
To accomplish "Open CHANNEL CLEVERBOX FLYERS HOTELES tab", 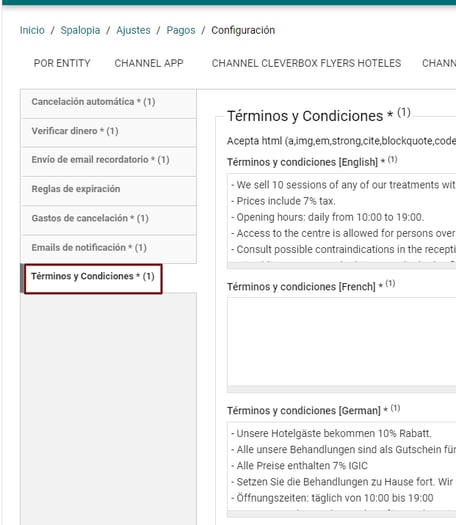I will tap(306, 63).
